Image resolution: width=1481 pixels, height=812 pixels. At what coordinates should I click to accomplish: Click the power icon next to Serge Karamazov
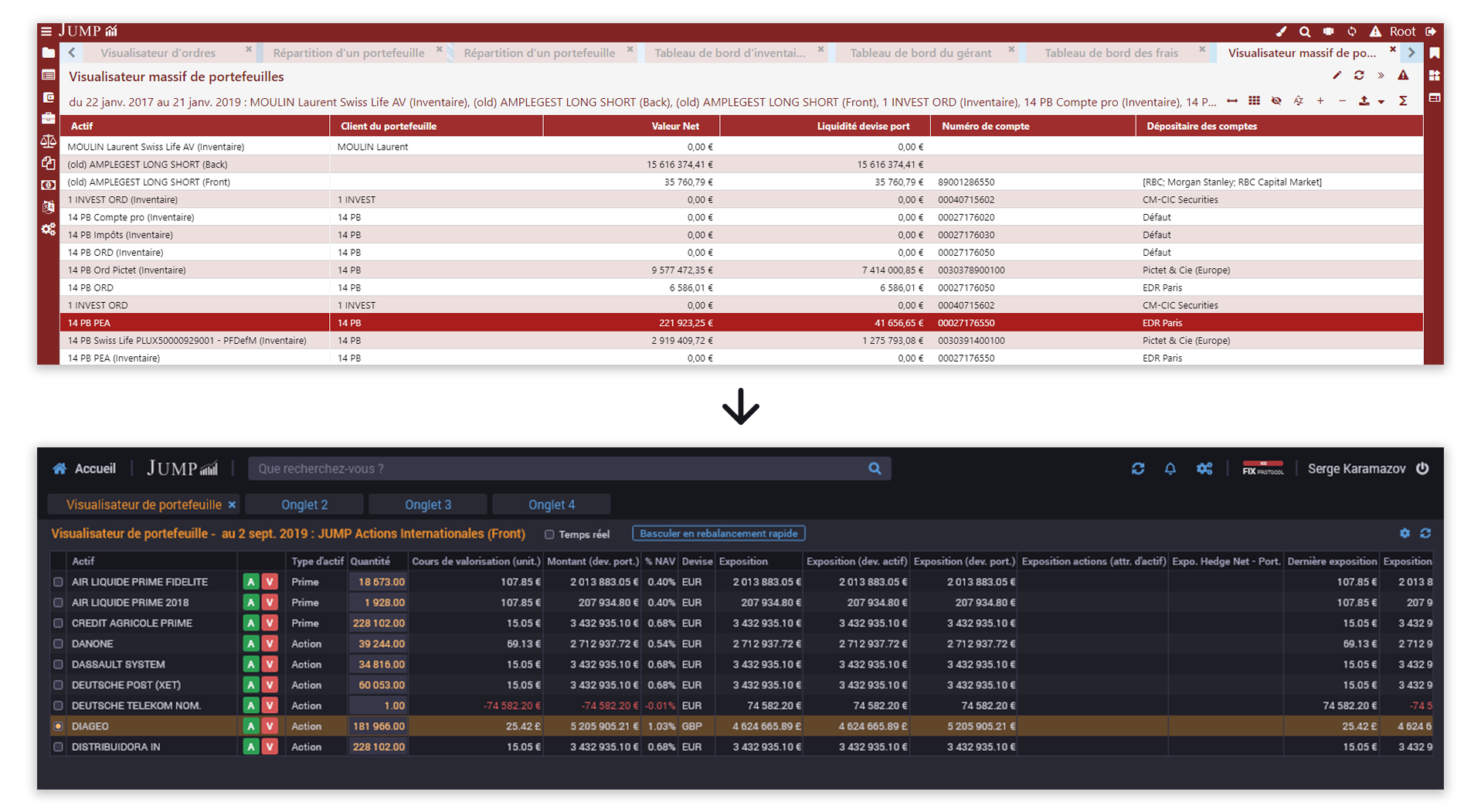click(x=1422, y=468)
